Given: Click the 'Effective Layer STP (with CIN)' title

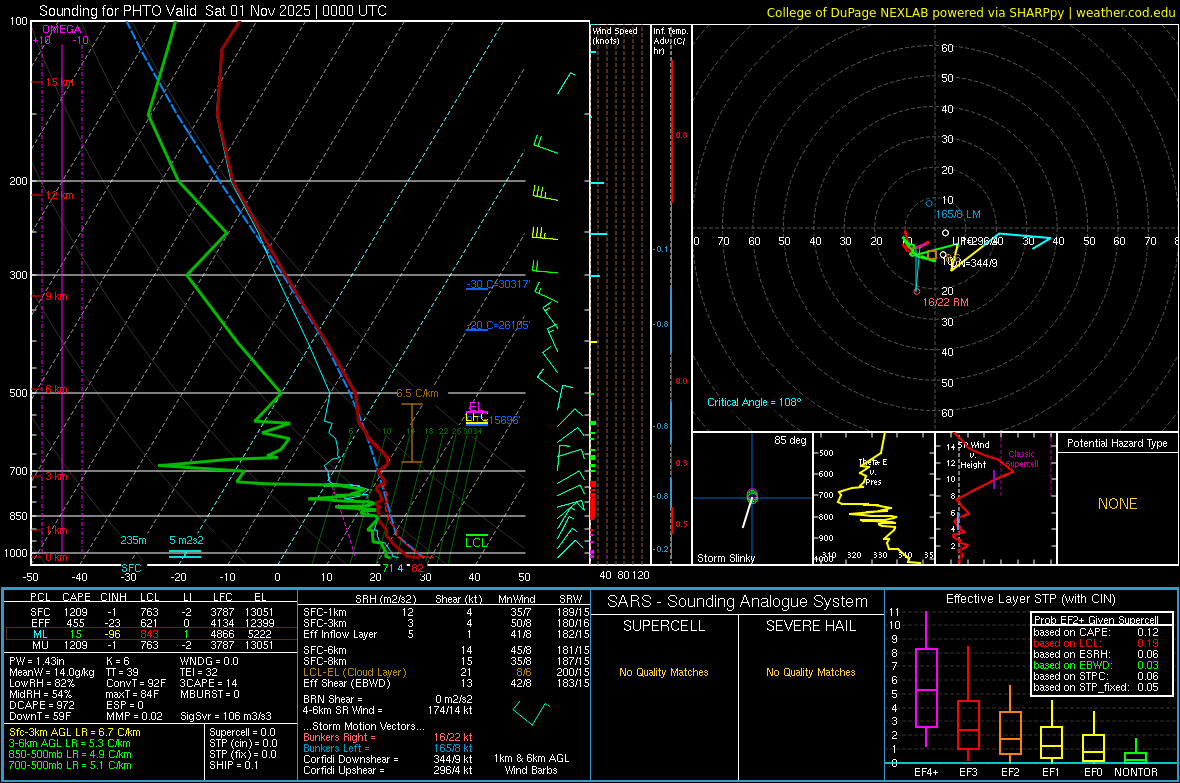Looking at the screenshot, I should 1030,599.
